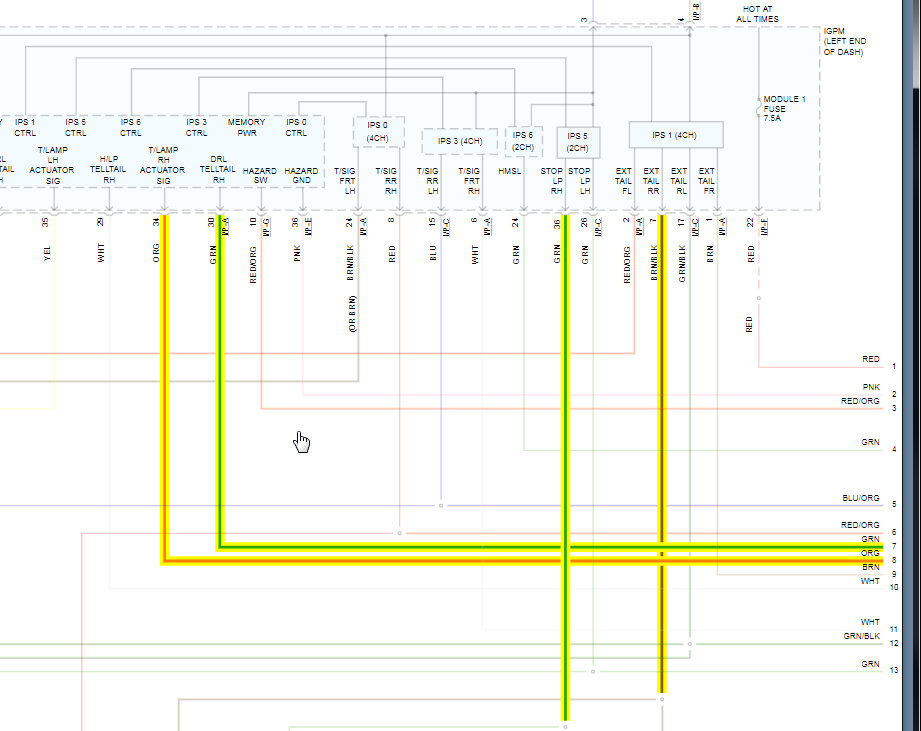This screenshot has height=731, width=921.
Task: Click the IPS 3 CTRL label
Action: click(x=197, y=127)
